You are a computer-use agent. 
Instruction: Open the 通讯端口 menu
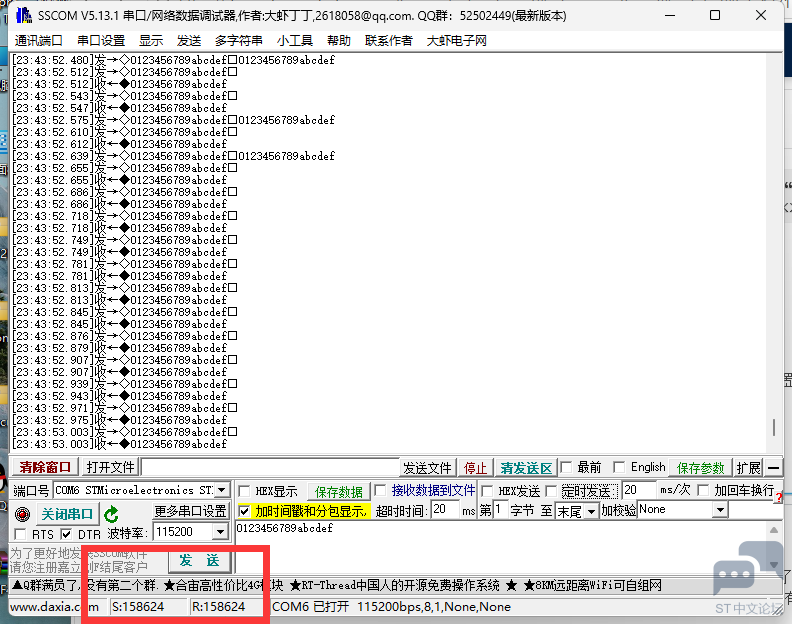38,40
